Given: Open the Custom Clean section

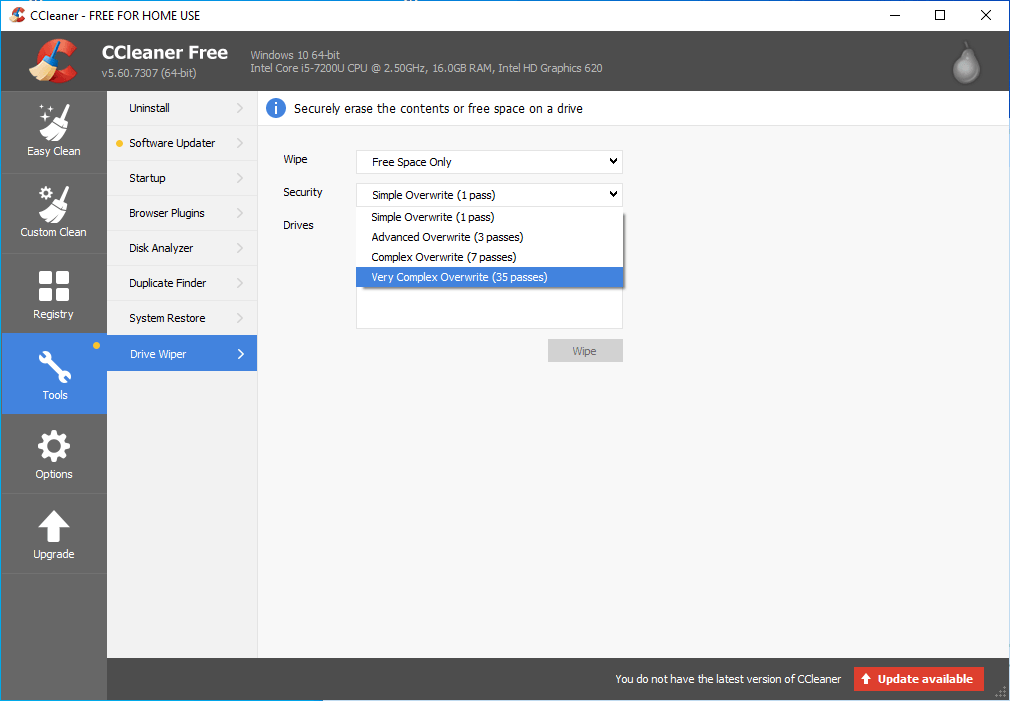Looking at the screenshot, I should 54,212.
